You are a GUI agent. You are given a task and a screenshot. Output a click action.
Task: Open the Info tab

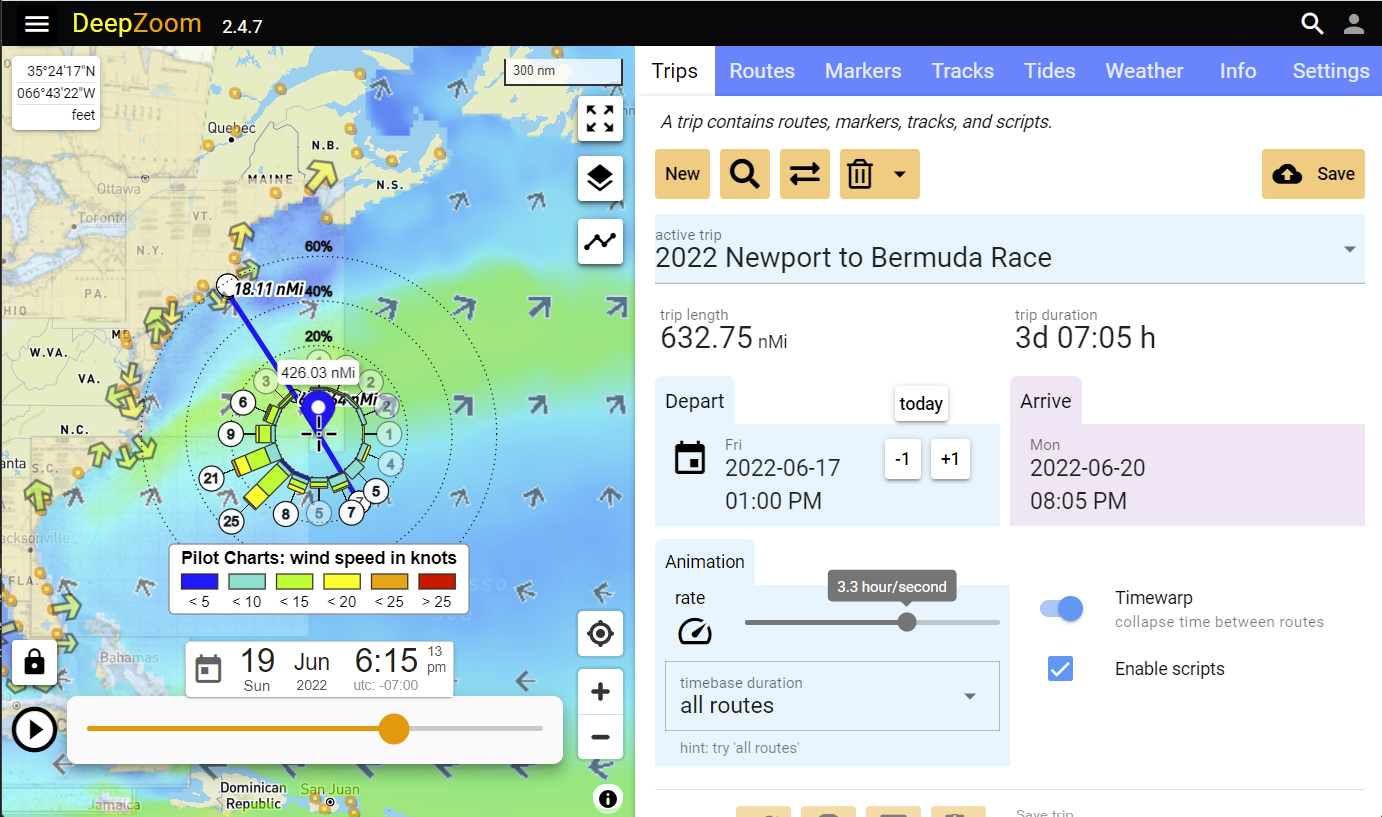(1238, 71)
